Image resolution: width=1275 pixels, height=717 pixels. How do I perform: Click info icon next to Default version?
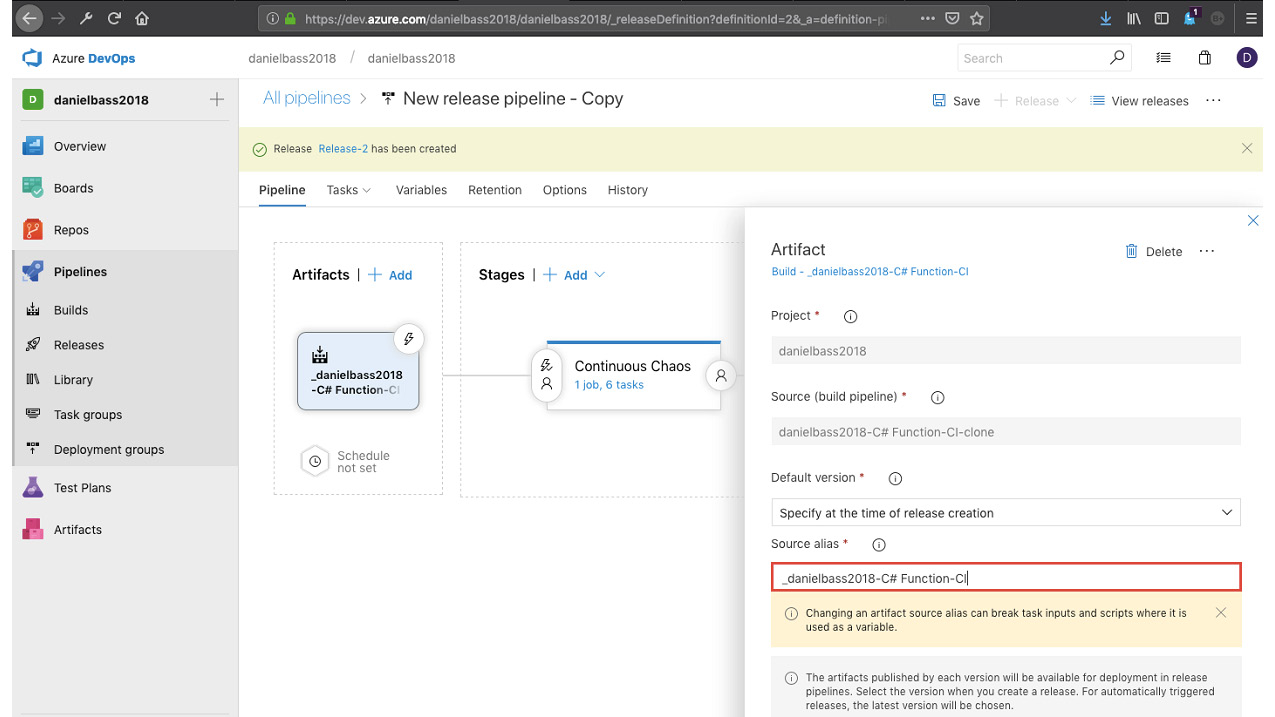(x=895, y=479)
